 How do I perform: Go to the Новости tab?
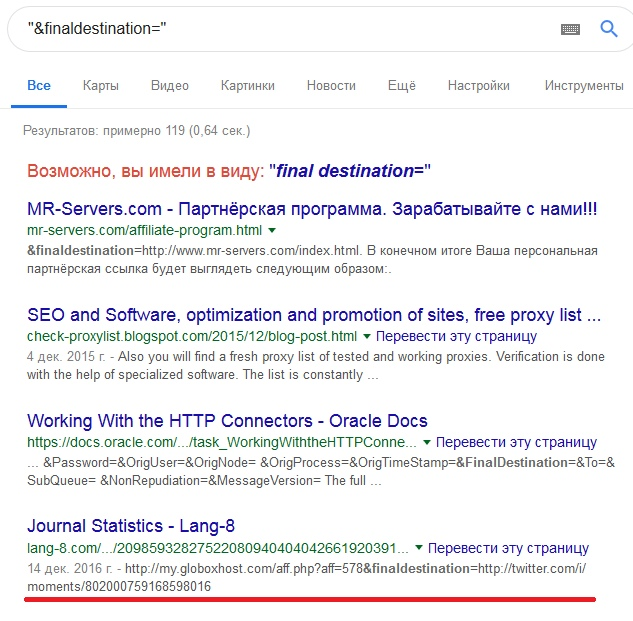[331, 86]
